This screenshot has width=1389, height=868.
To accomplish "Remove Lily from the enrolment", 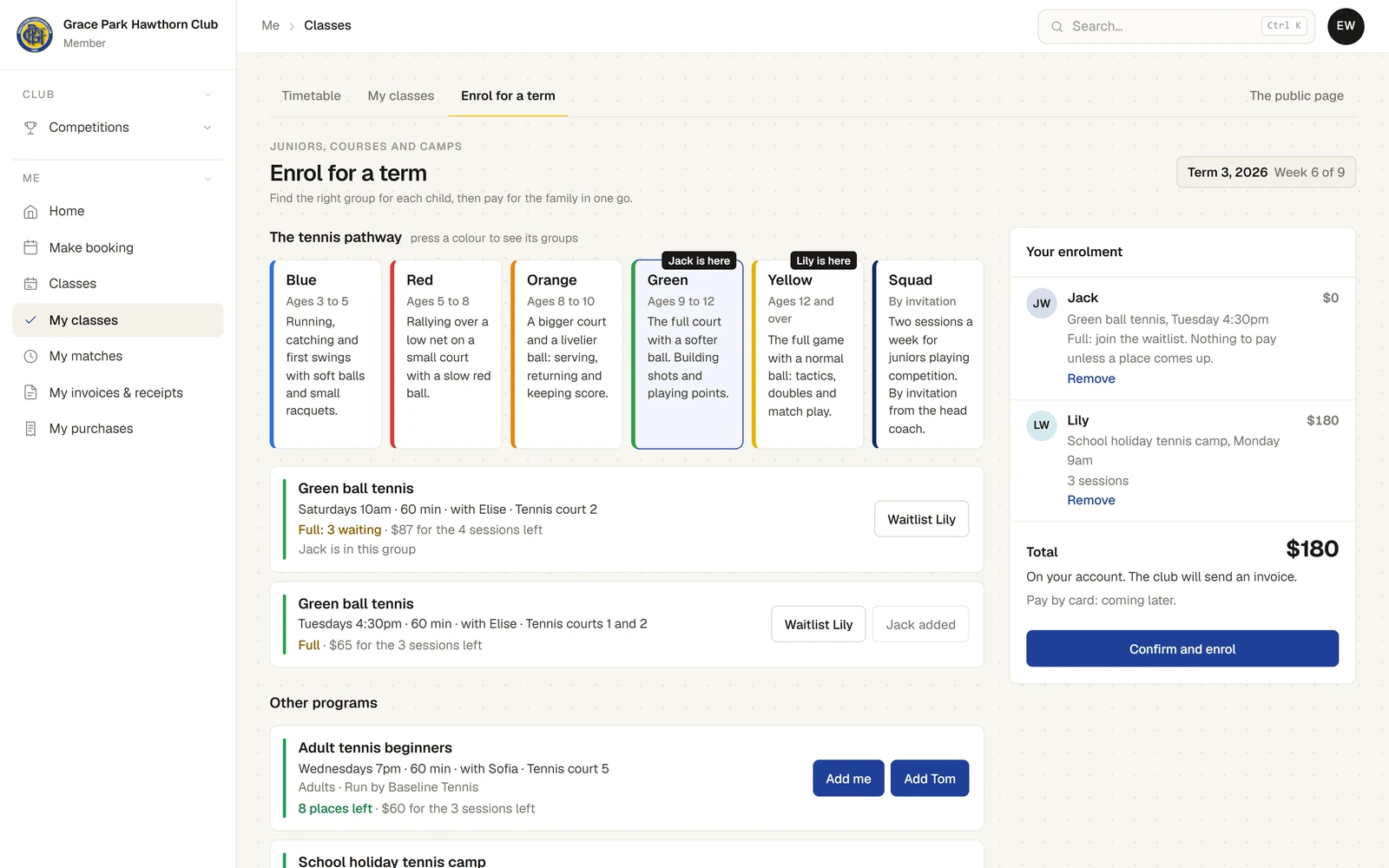I will (x=1090, y=500).
